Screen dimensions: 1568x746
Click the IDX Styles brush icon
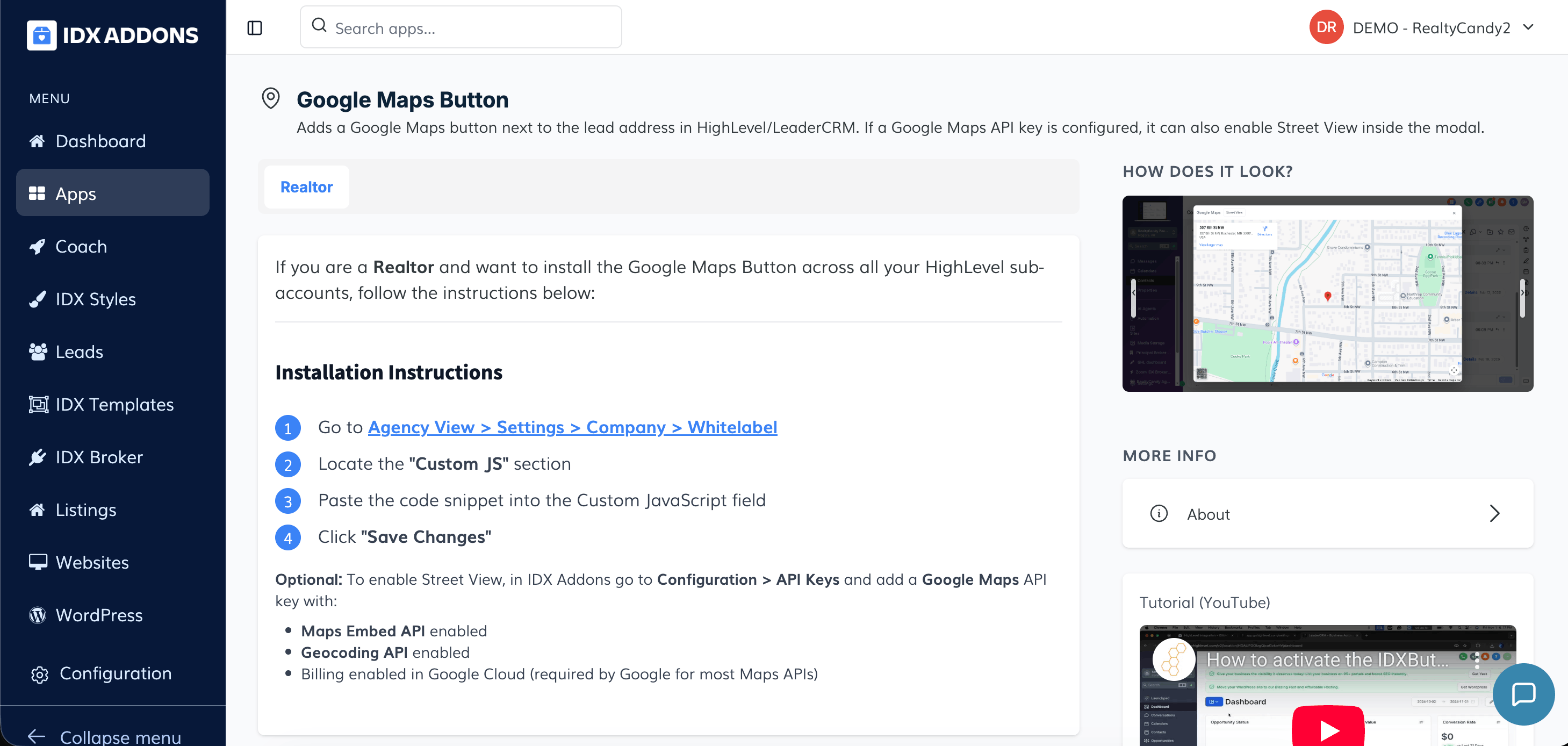[x=37, y=299]
